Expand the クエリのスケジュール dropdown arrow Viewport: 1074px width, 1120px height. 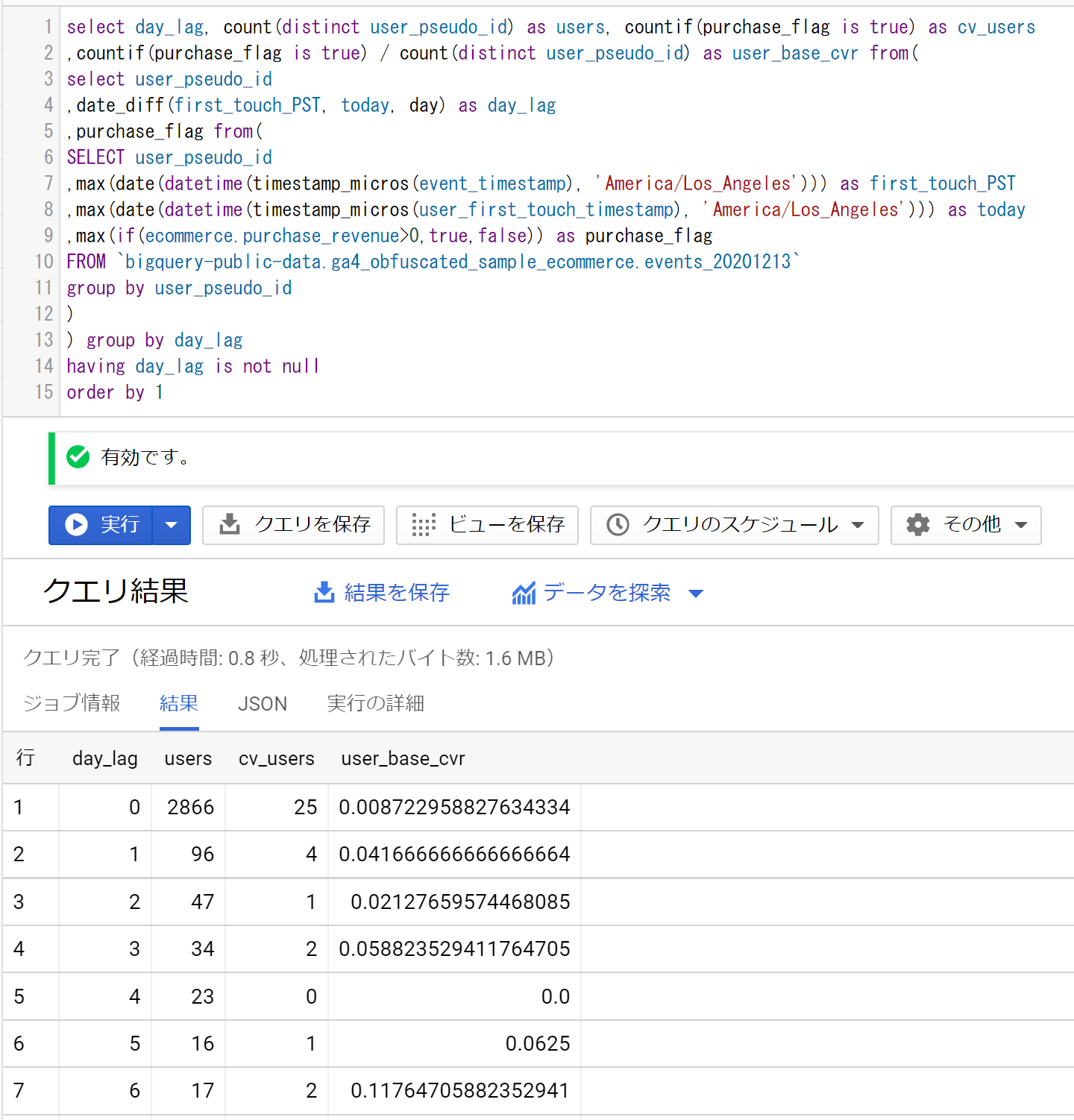click(x=858, y=525)
